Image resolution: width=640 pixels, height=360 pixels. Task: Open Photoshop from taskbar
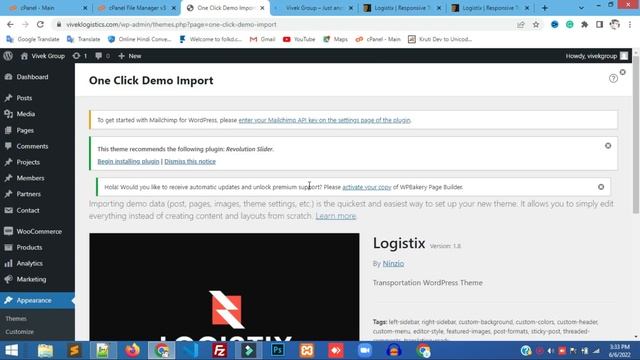click(278, 351)
